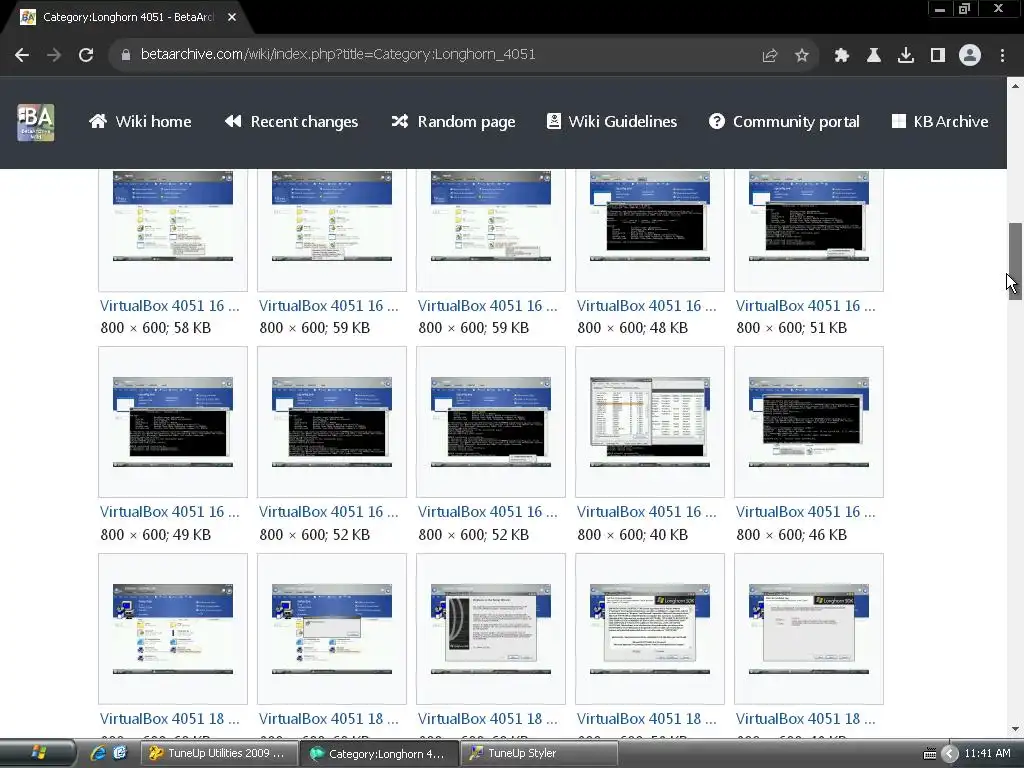Click the scrollbar down arrow
The height and width of the screenshot is (768, 1024).
pyautogui.click(x=1015, y=729)
